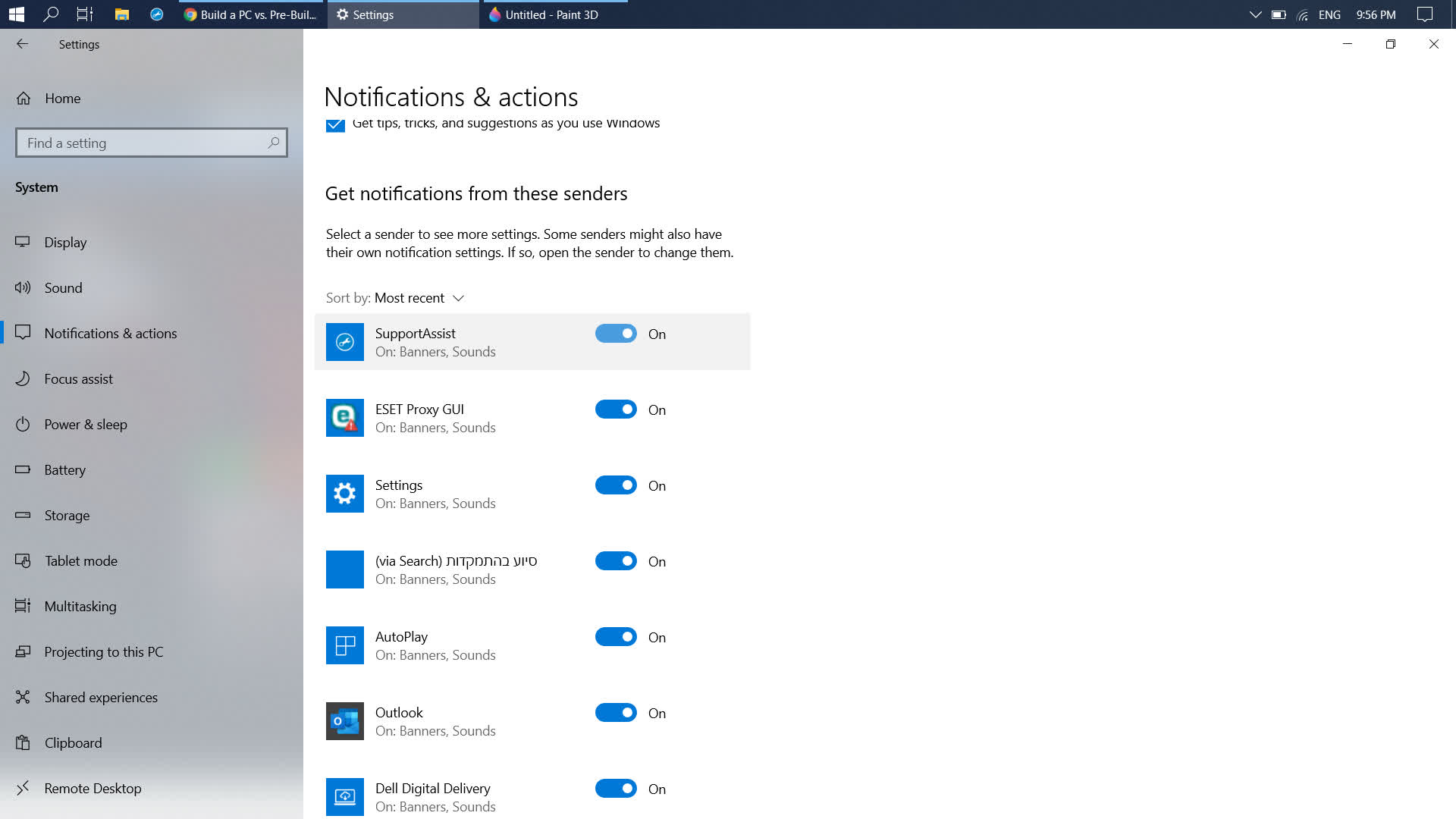1456x819 pixels.
Task: Click the Dell Digital Delivery icon
Action: point(345,797)
